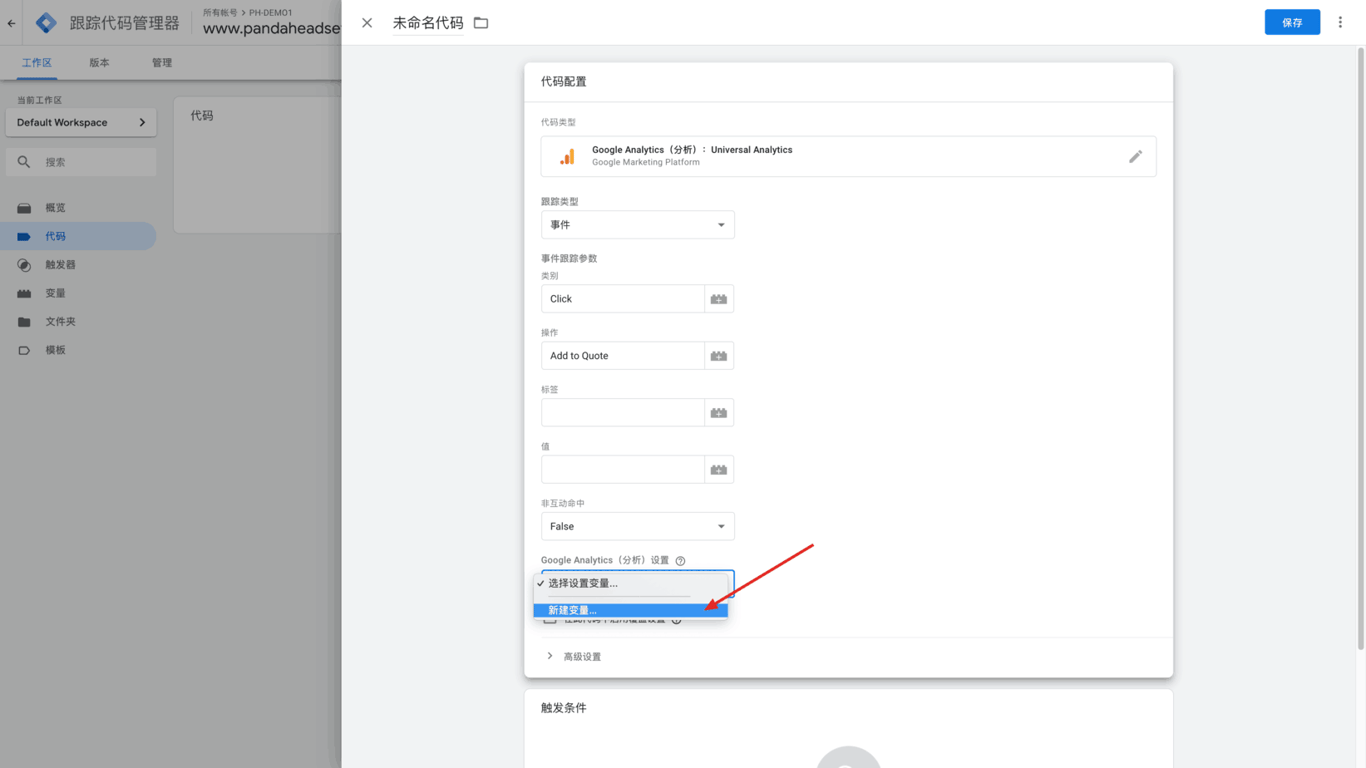Click the variable picker icon beside 标签 field

[x=718, y=413]
